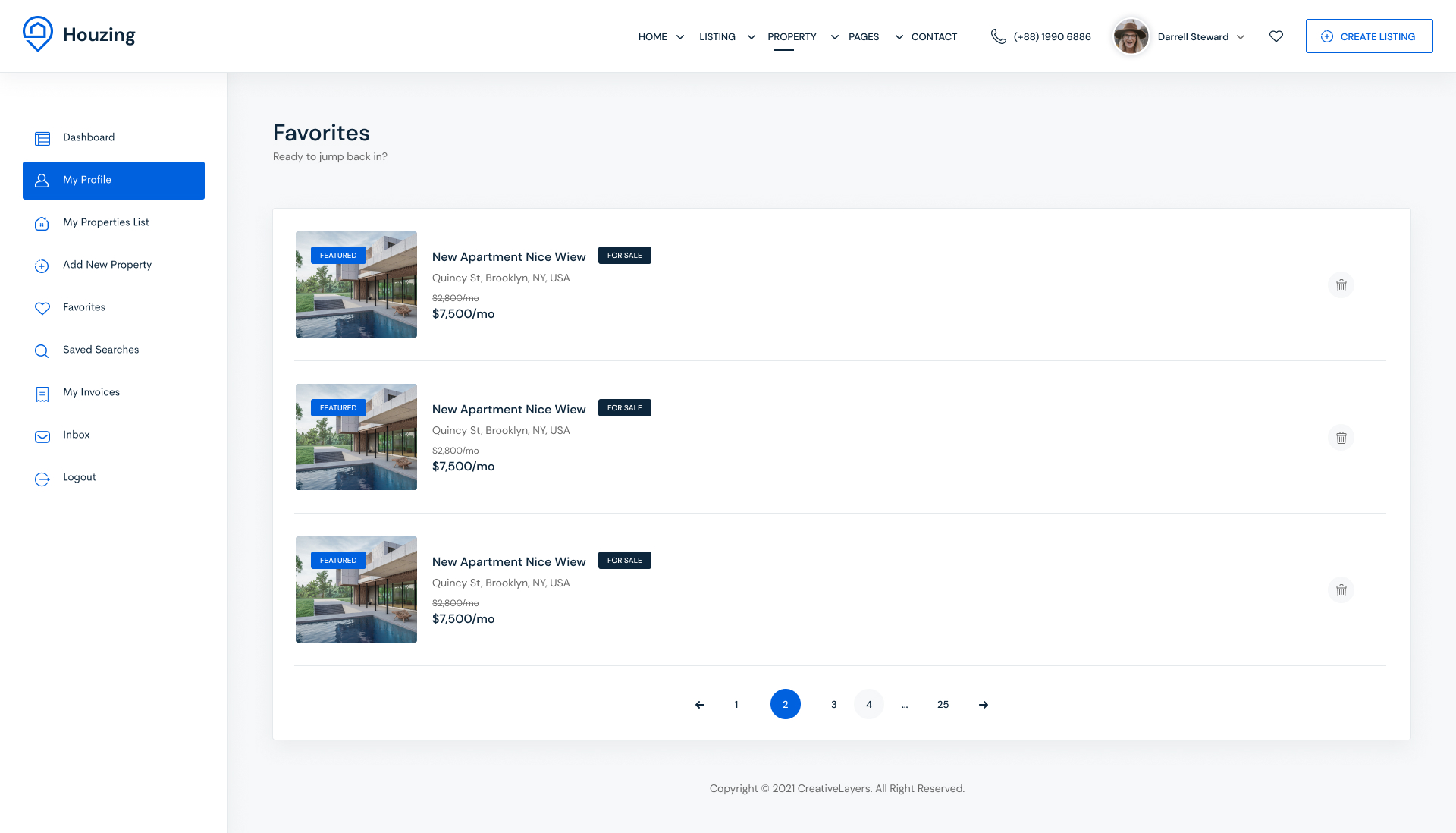The image size is (1456, 833).
Task: Open Darrell Steward account dropdown
Action: pyautogui.click(x=1201, y=36)
